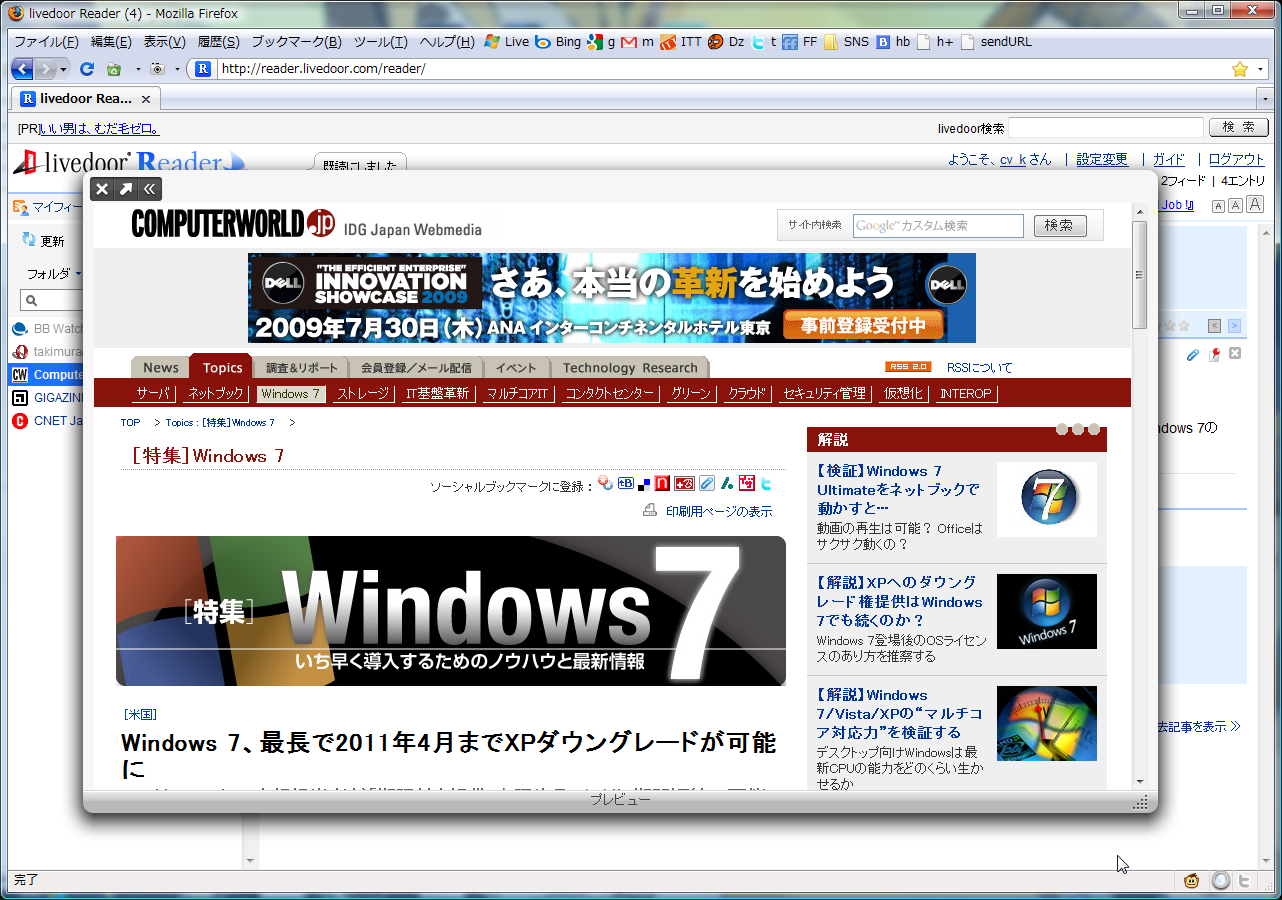1282x900 pixels.
Task: Open ツール menu
Action: 381,42
